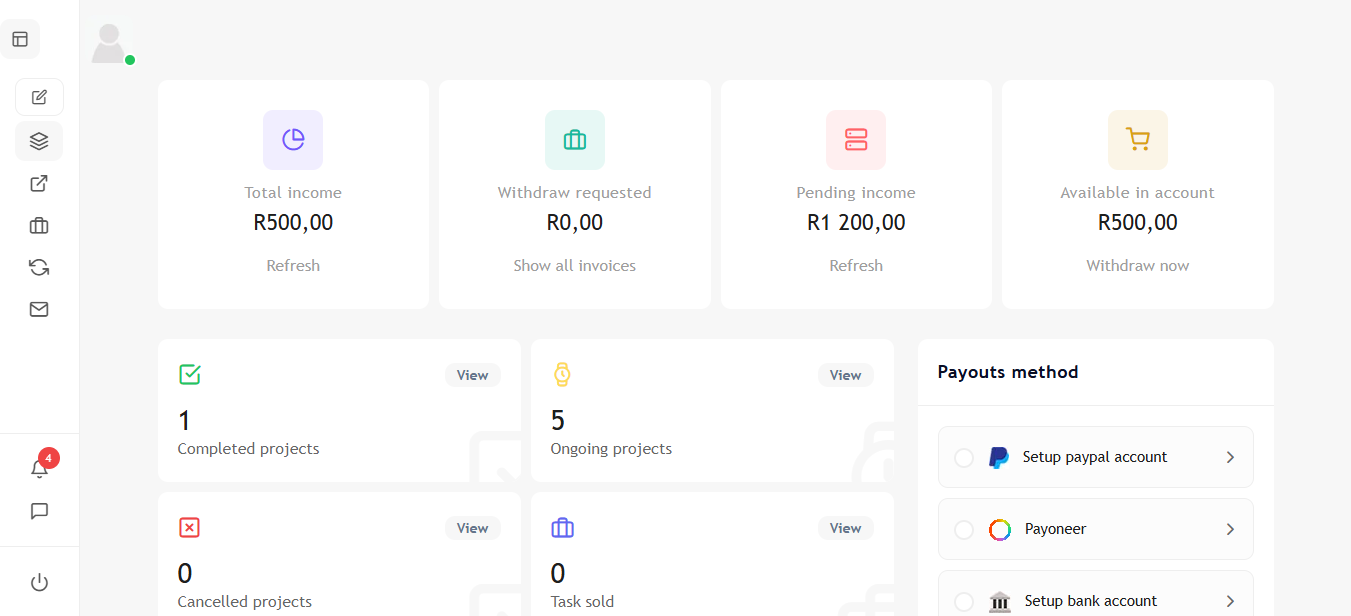Click the power logout icon
Image resolution: width=1351 pixels, height=616 pixels.
[39, 582]
